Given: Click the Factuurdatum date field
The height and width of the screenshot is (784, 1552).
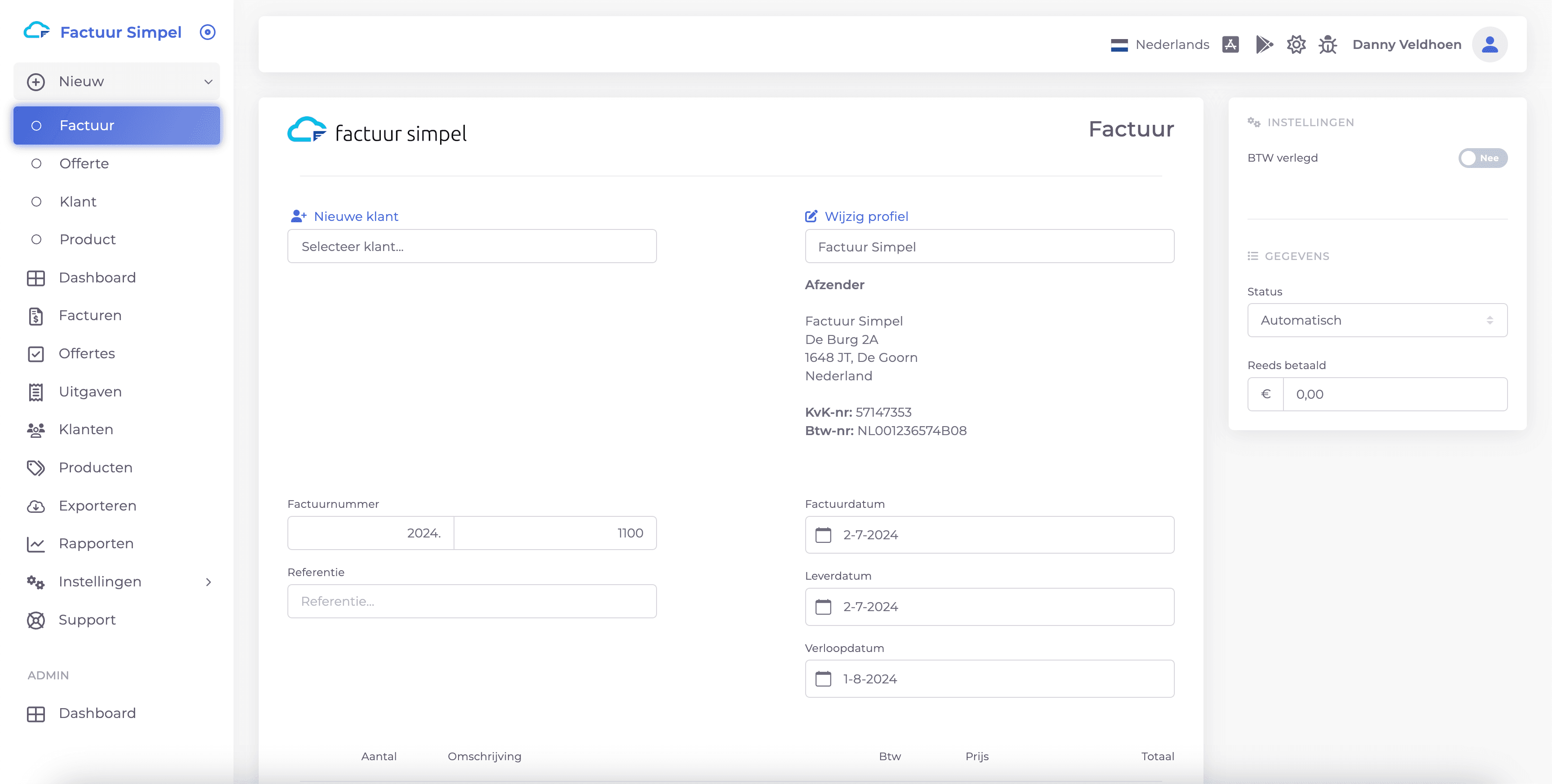Looking at the screenshot, I should (x=989, y=534).
